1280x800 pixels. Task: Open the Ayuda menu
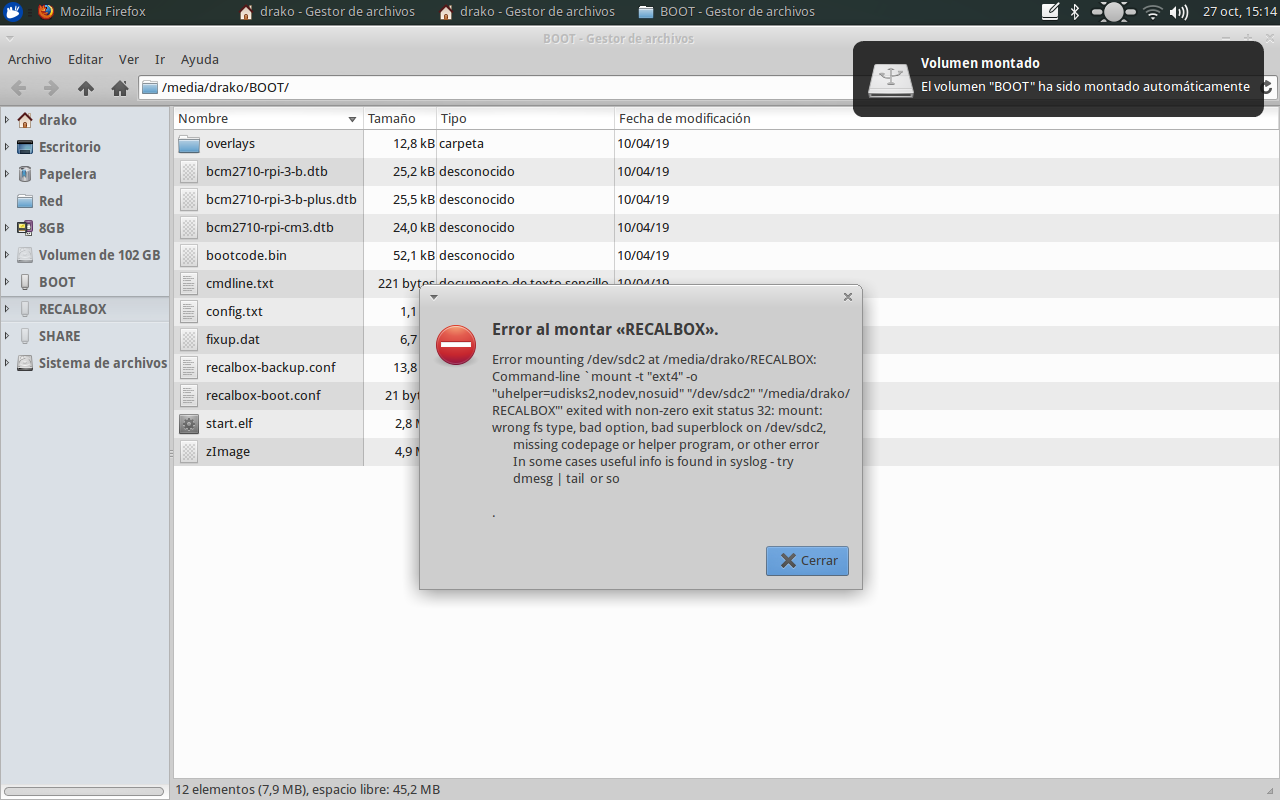(200, 60)
